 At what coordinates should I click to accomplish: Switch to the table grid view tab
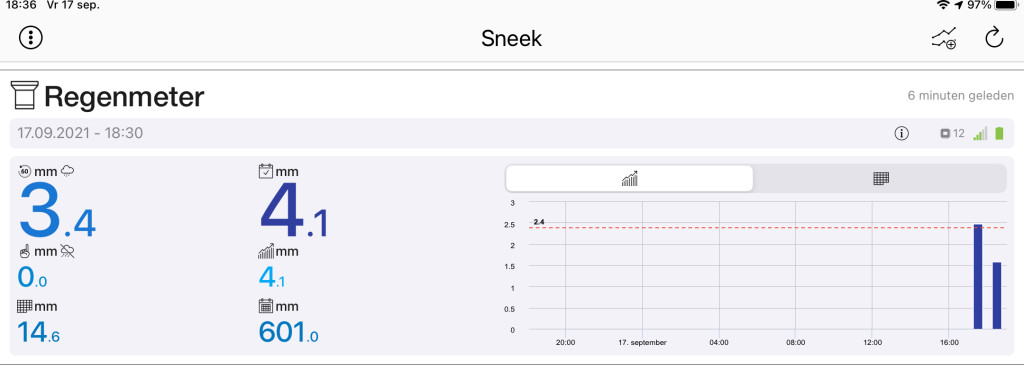tap(882, 179)
